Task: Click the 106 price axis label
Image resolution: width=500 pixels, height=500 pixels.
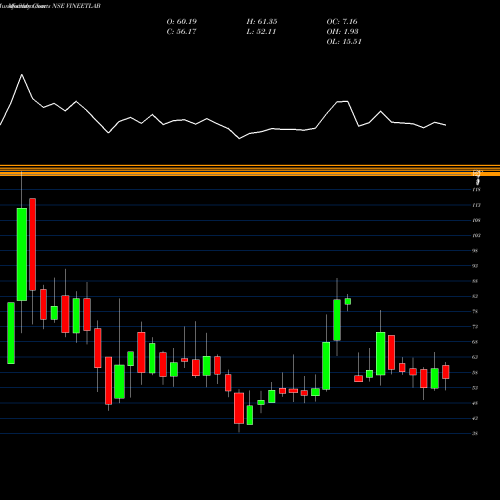Action: [x=476, y=220]
